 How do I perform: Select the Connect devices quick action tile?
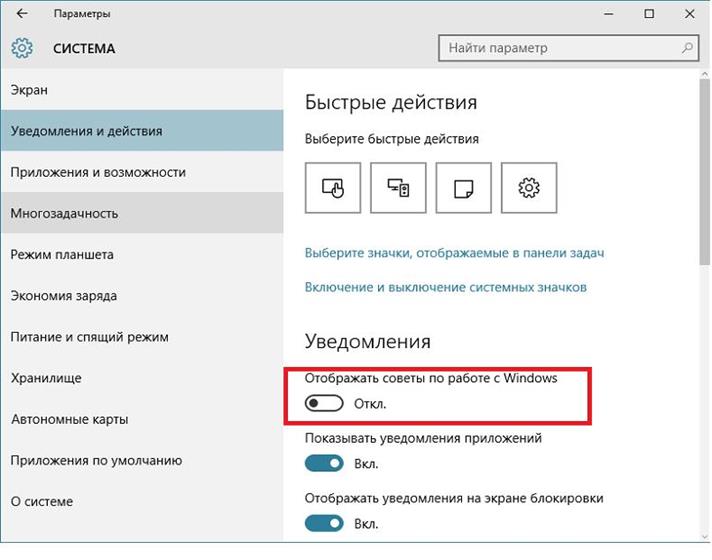(398, 186)
